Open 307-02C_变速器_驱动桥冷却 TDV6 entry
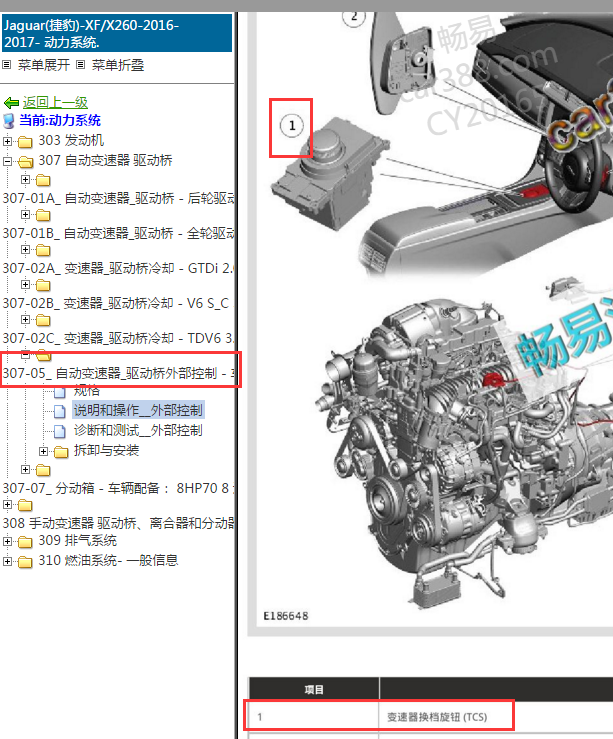 point(118,337)
